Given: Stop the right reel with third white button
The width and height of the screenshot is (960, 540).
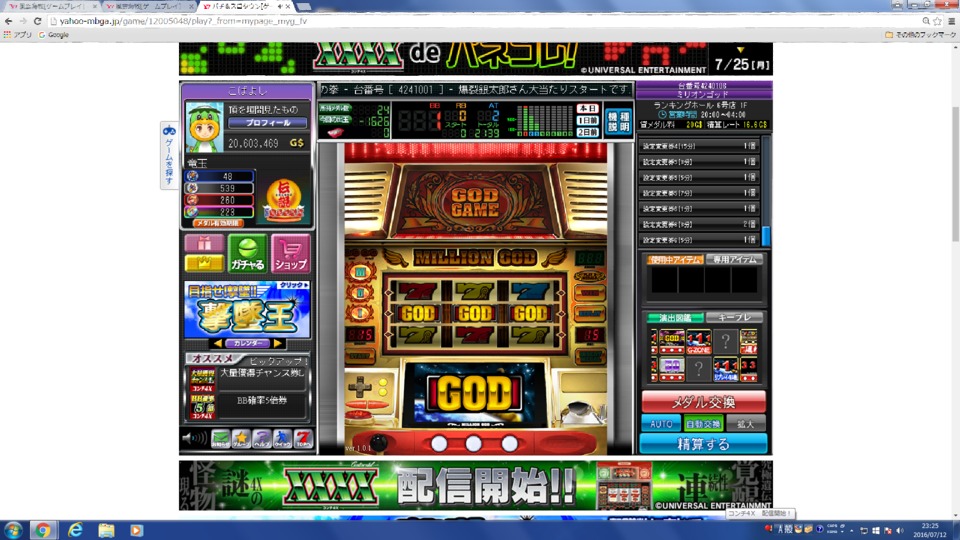Looking at the screenshot, I should 509,443.
